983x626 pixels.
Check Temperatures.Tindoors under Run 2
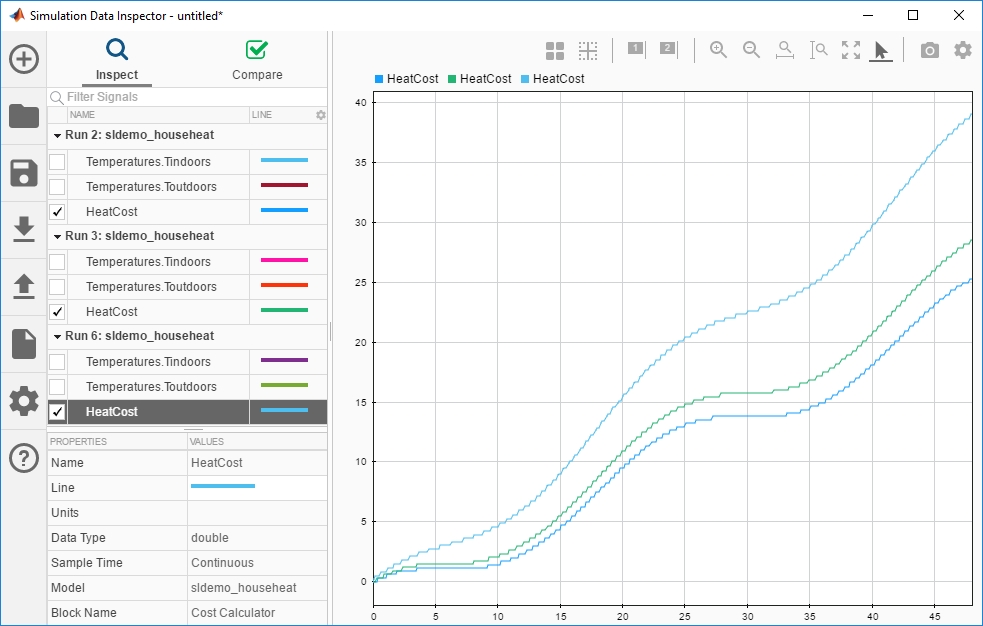click(58, 161)
